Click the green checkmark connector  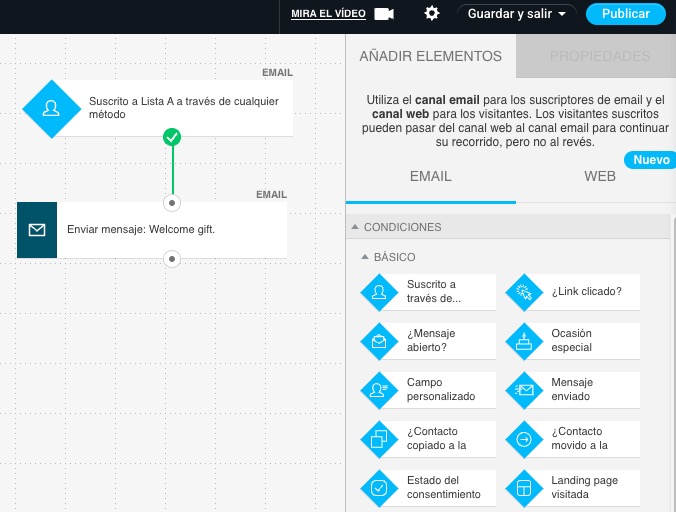pyautogui.click(x=172, y=137)
